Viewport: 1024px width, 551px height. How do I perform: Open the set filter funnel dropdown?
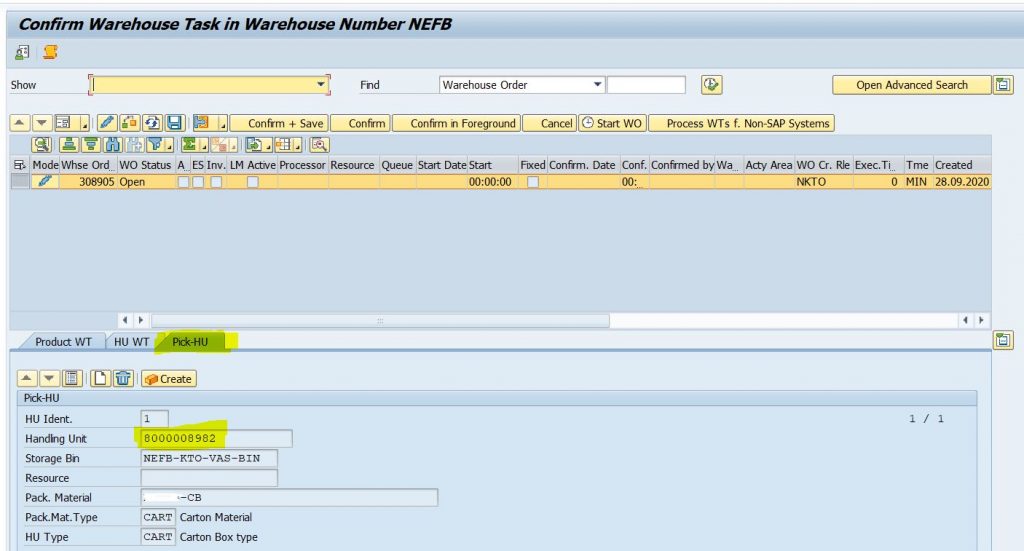169,146
